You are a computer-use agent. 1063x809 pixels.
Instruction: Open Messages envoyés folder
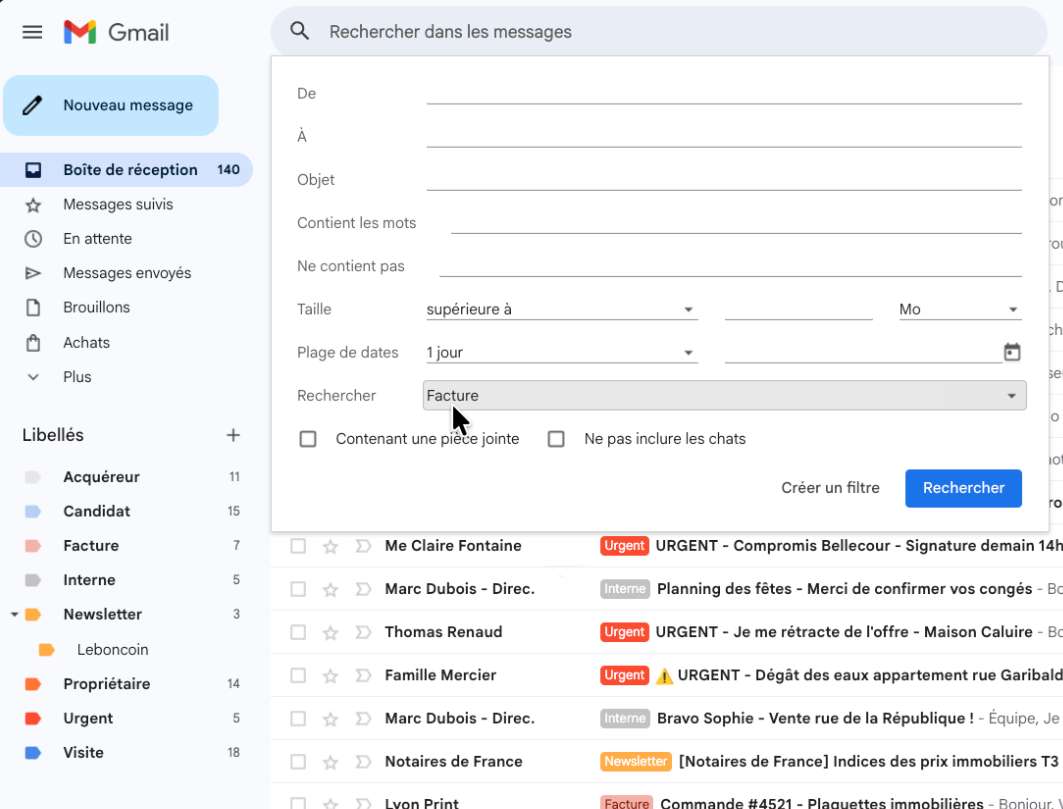[x=126, y=273]
